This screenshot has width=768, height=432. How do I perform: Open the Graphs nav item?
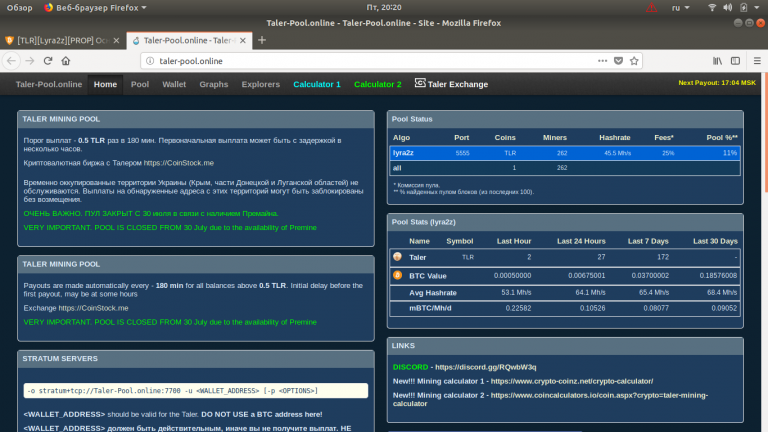[x=214, y=84]
